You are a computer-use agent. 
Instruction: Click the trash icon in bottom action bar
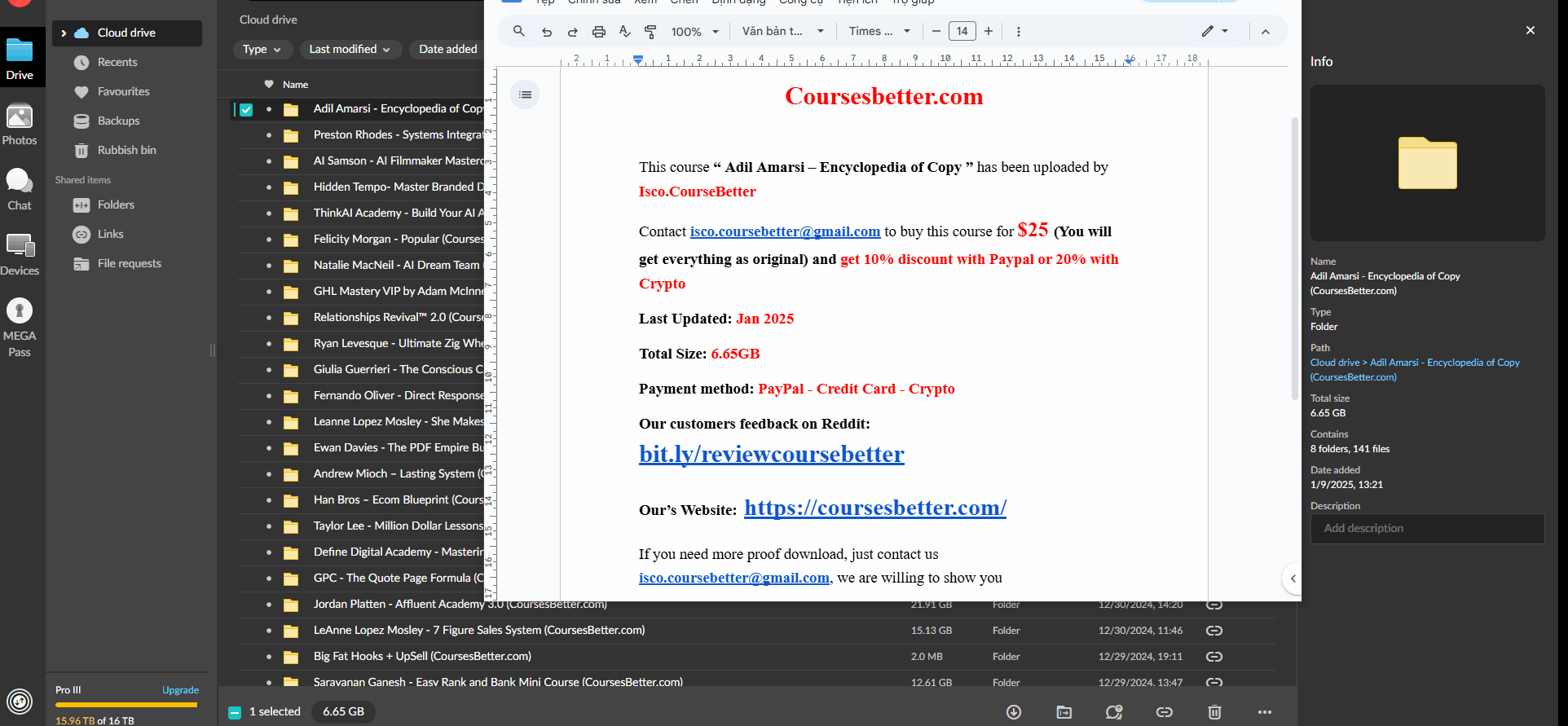pos(1214,712)
